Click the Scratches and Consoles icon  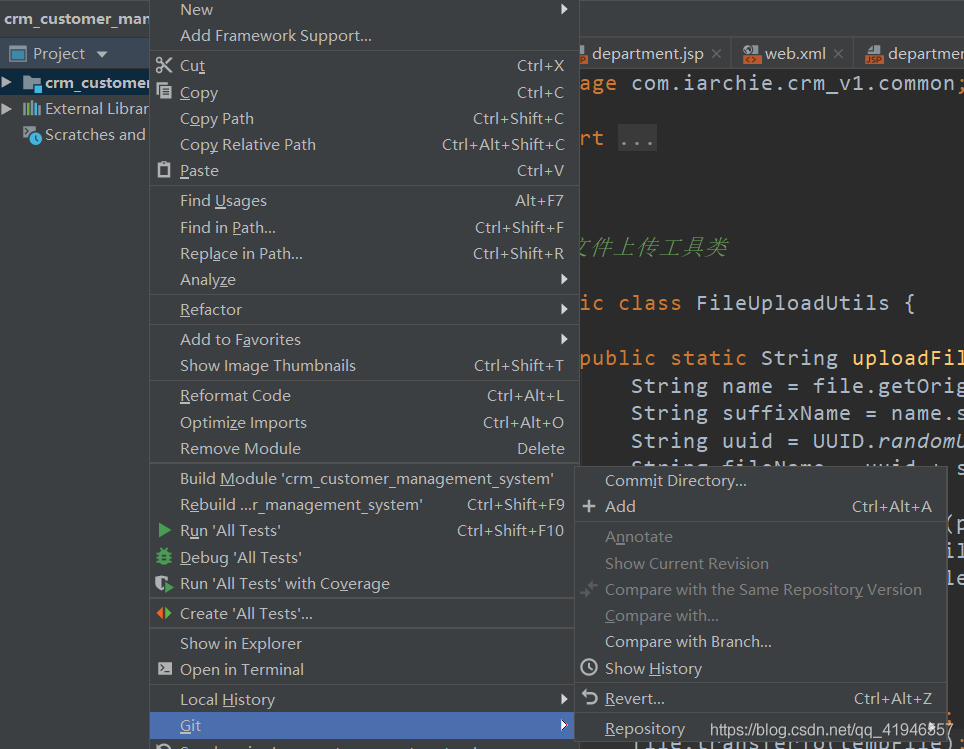coord(32,135)
